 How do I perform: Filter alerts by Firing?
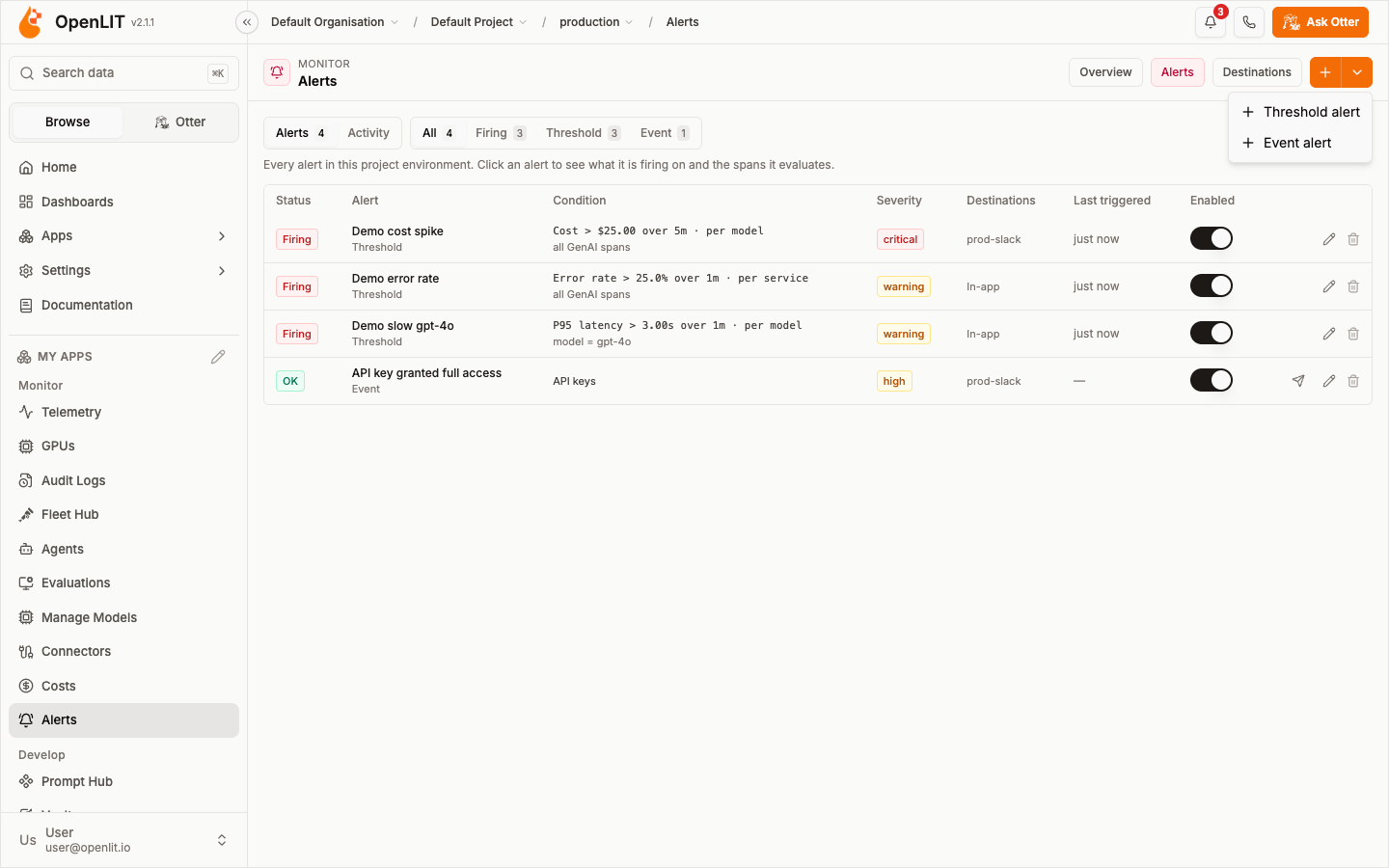pos(500,133)
